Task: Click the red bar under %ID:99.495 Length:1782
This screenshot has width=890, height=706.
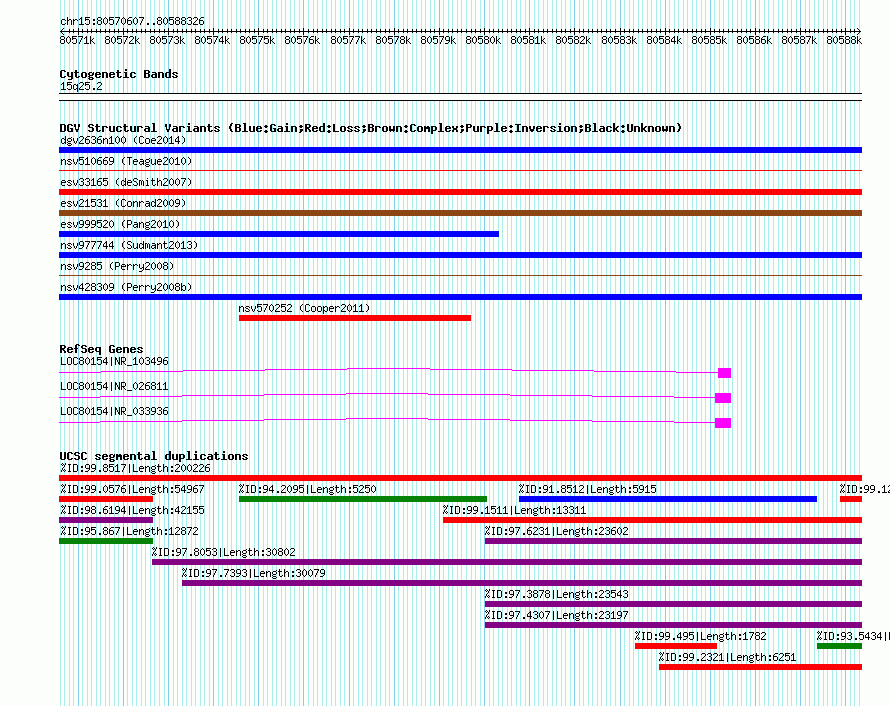Action: coord(676,646)
